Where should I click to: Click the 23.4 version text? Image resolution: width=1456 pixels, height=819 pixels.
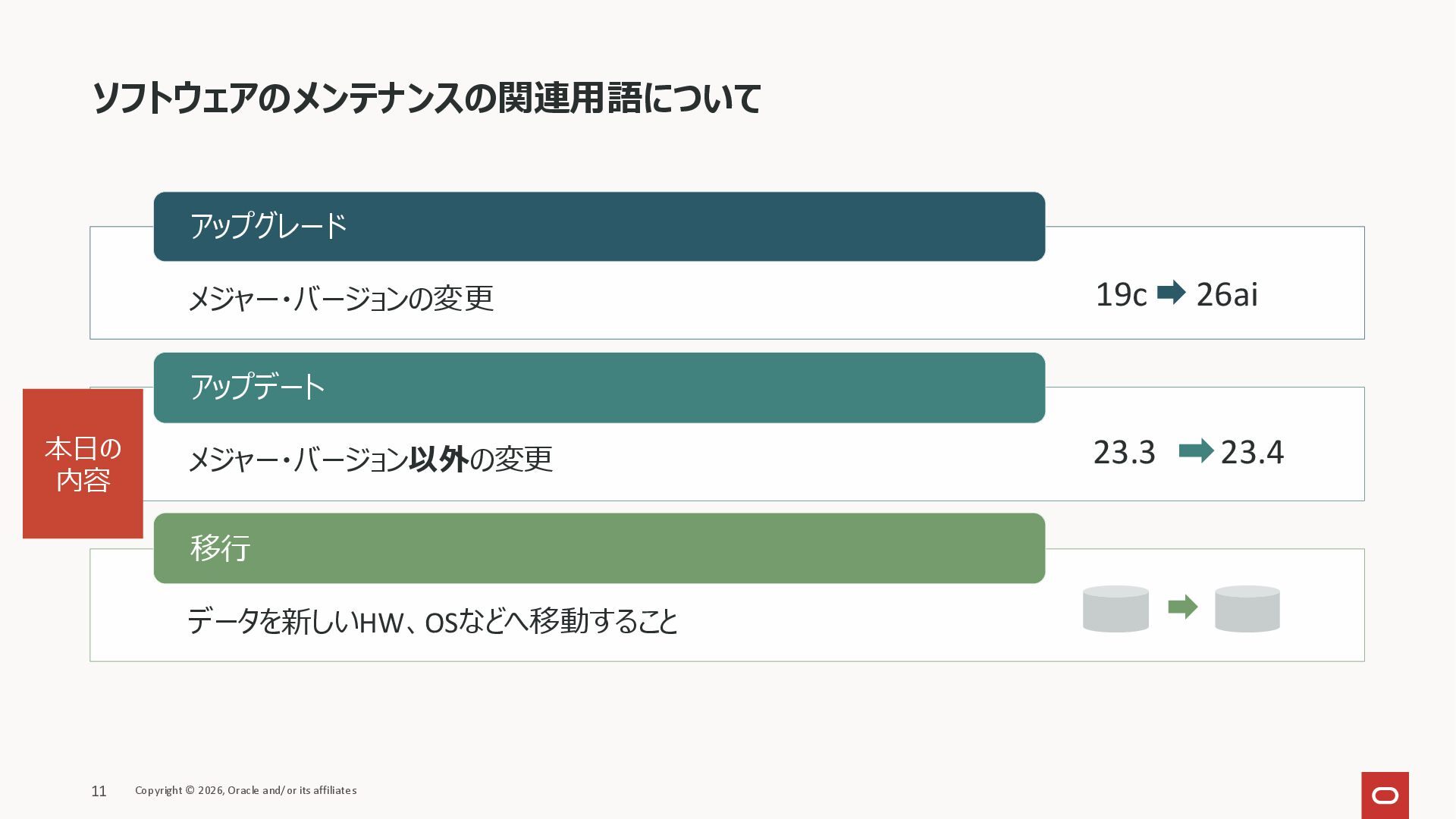click(x=1252, y=452)
